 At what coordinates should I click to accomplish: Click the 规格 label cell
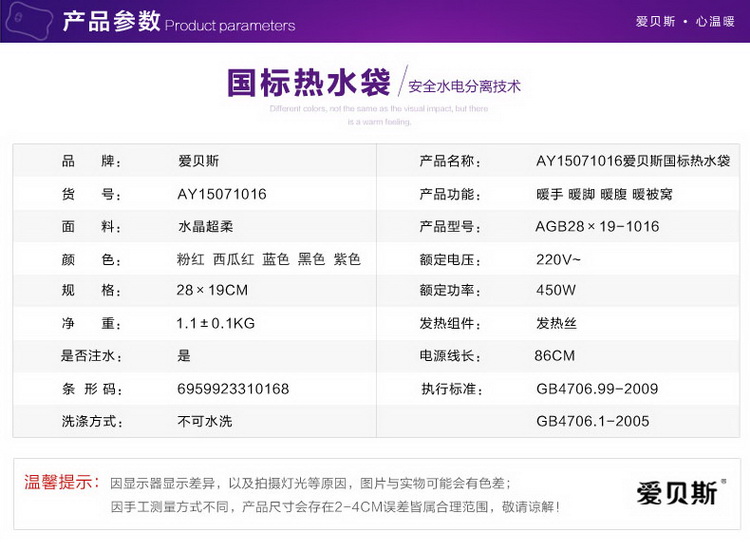click(x=91, y=290)
